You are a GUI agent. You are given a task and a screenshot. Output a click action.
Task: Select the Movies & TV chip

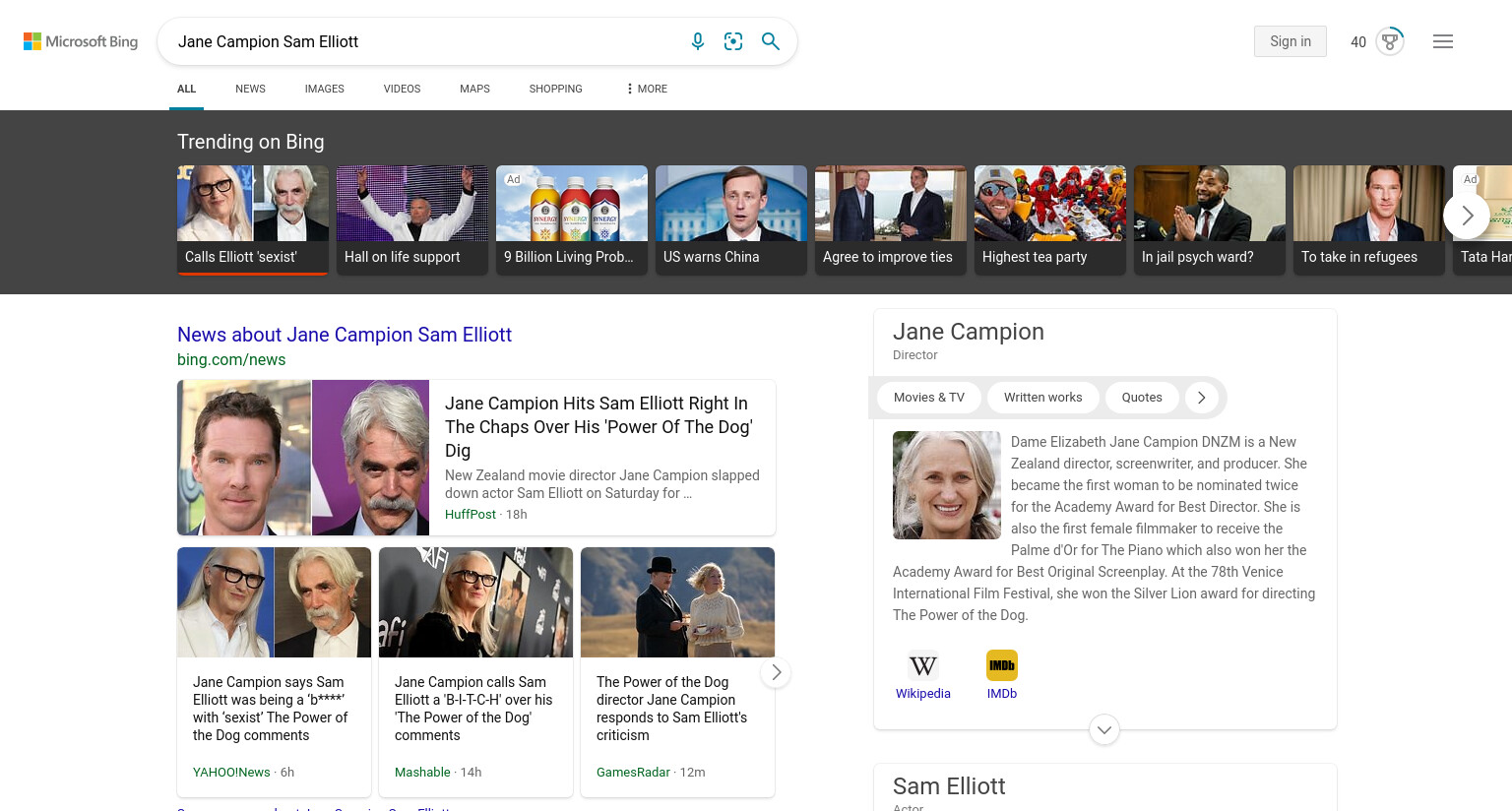(x=929, y=398)
